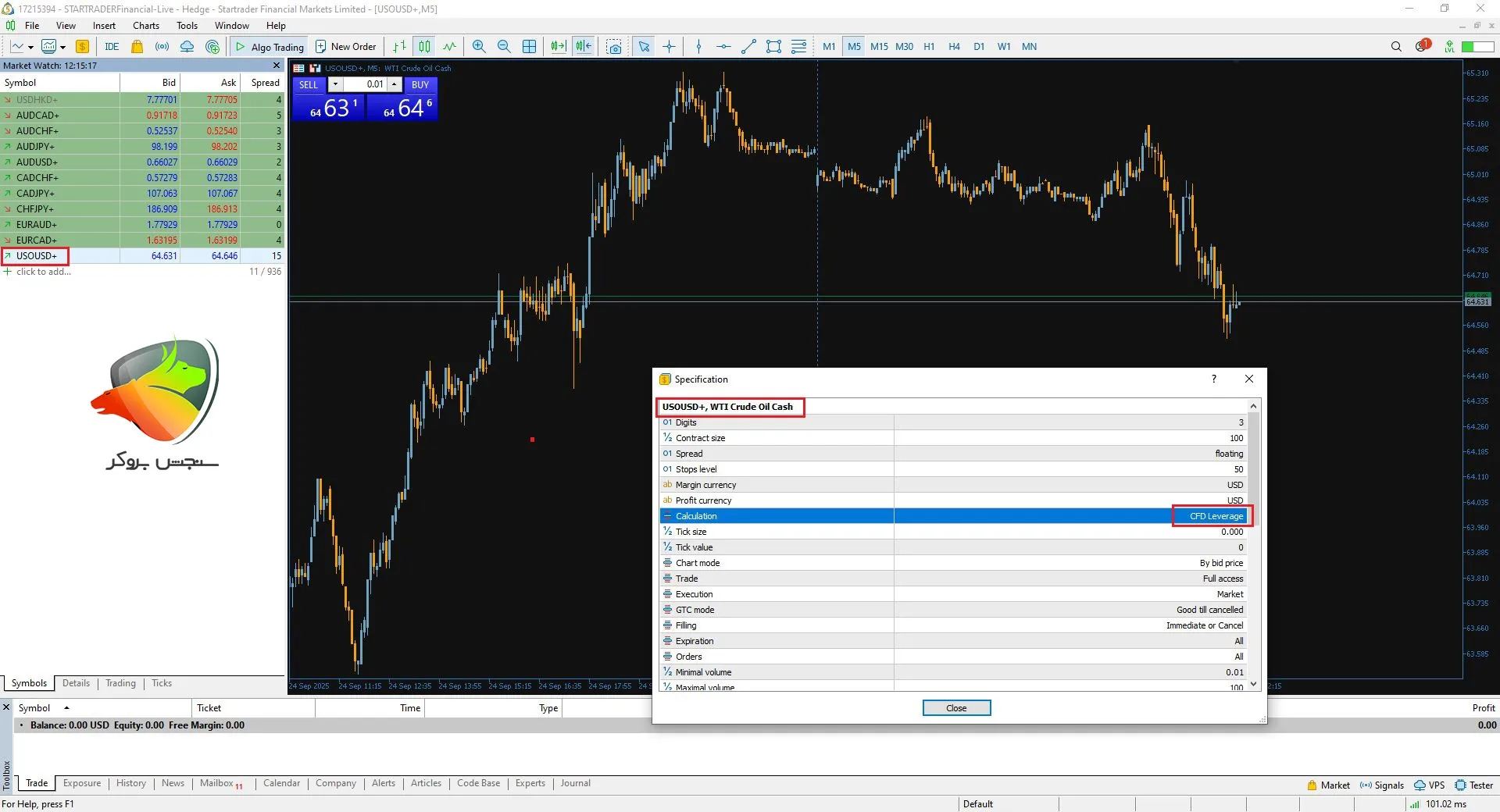Click the chart screenshot camera icon
This screenshot has width=1500, height=812.
[615, 47]
